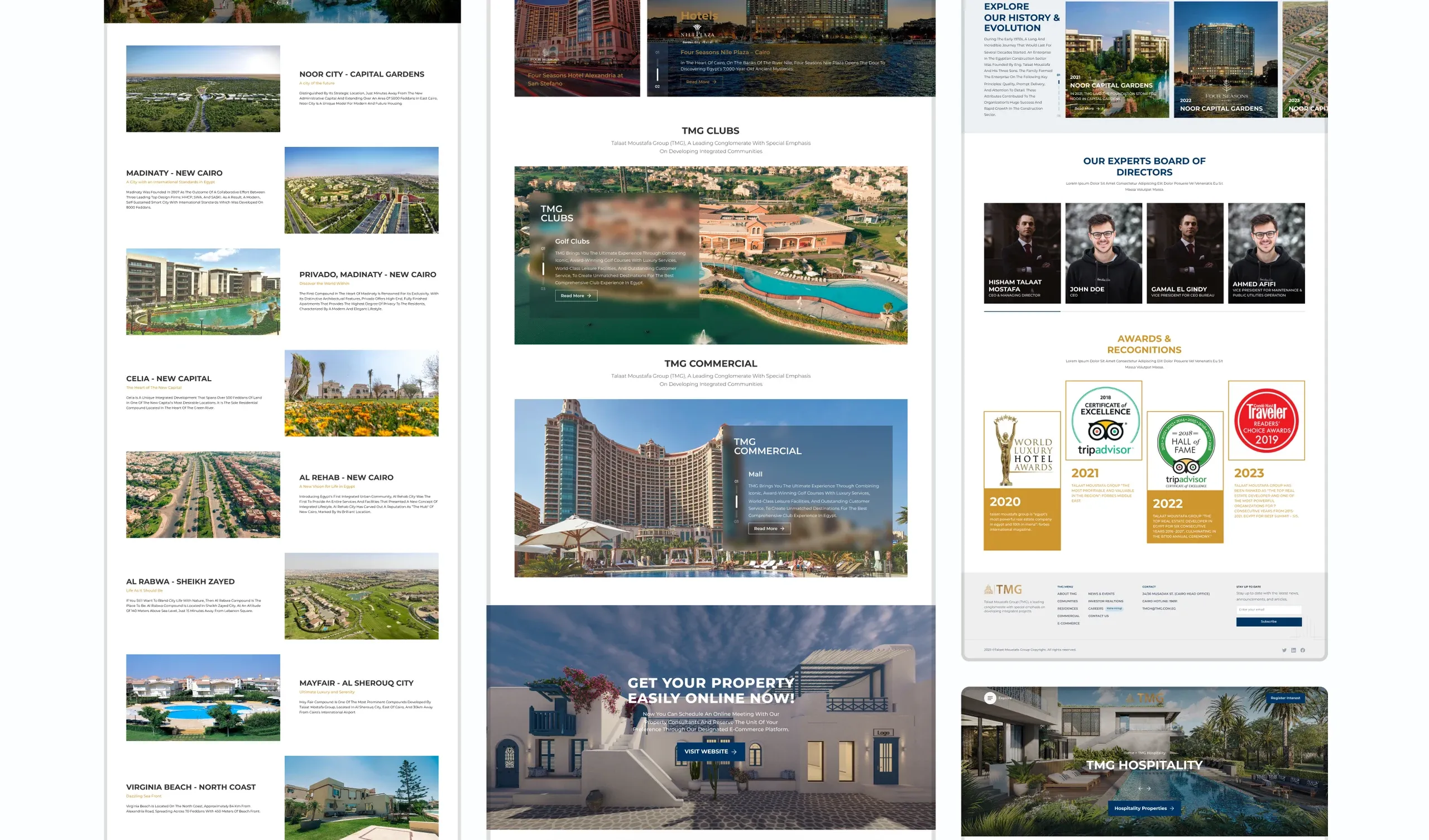Open the Careers footer link
Viewport: 1429px width, 840px height.
1095,608
